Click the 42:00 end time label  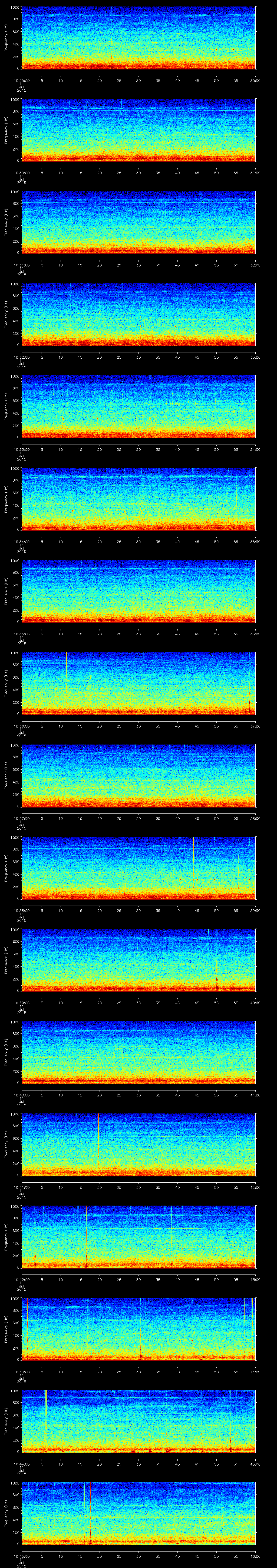255,1187
